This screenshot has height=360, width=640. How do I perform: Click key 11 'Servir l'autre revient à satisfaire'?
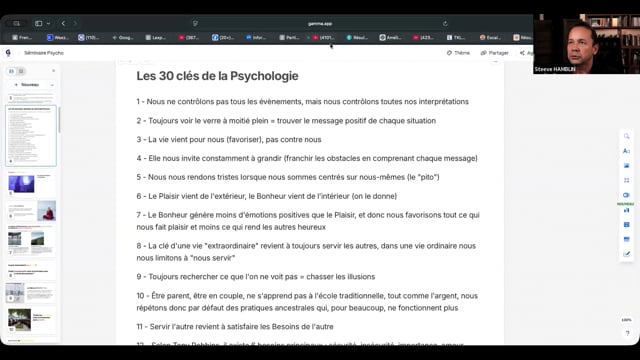tap(235, 327)
